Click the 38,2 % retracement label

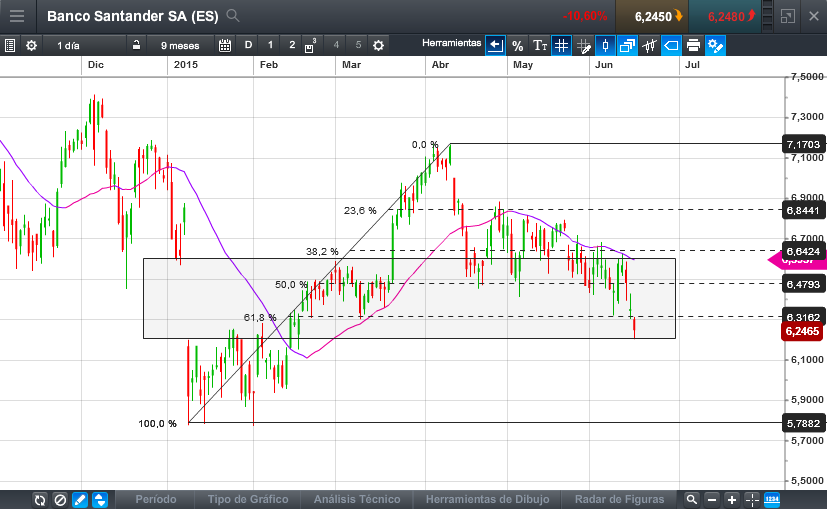pyautogui.click(x=322, y=252)
